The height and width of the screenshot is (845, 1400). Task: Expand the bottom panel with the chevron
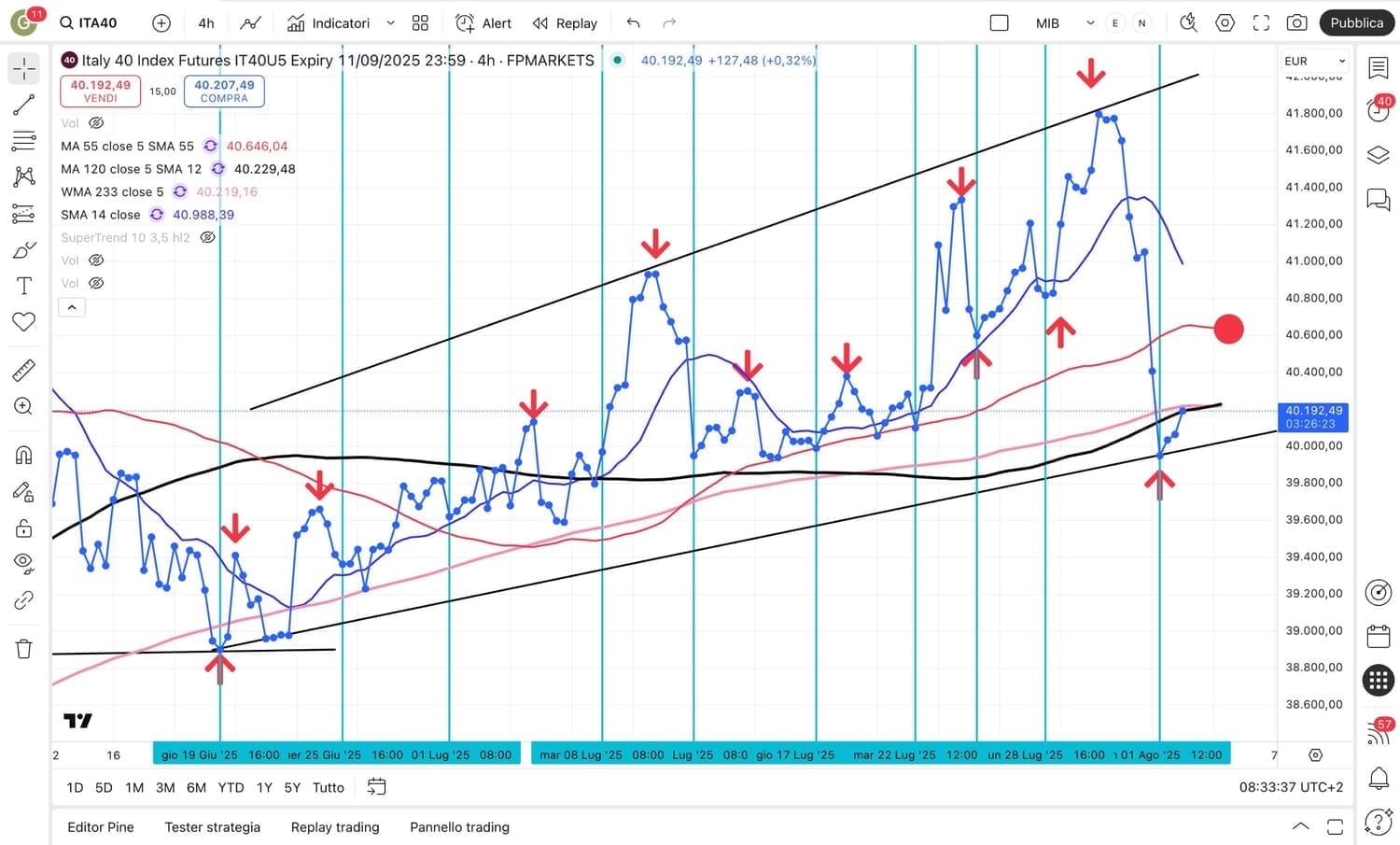point(1300,826)
